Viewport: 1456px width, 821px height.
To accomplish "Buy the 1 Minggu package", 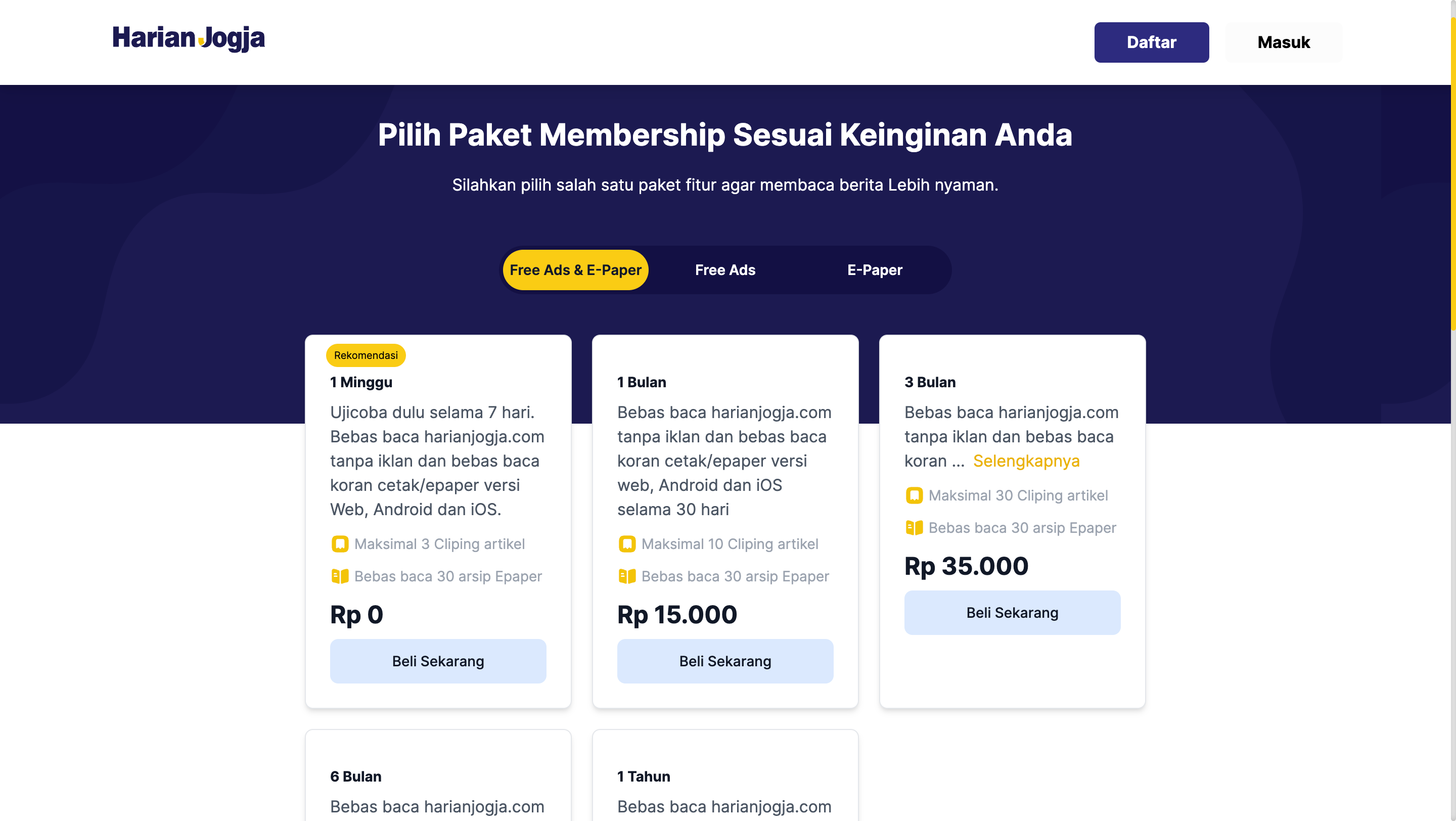I will [x=438, y=661].
